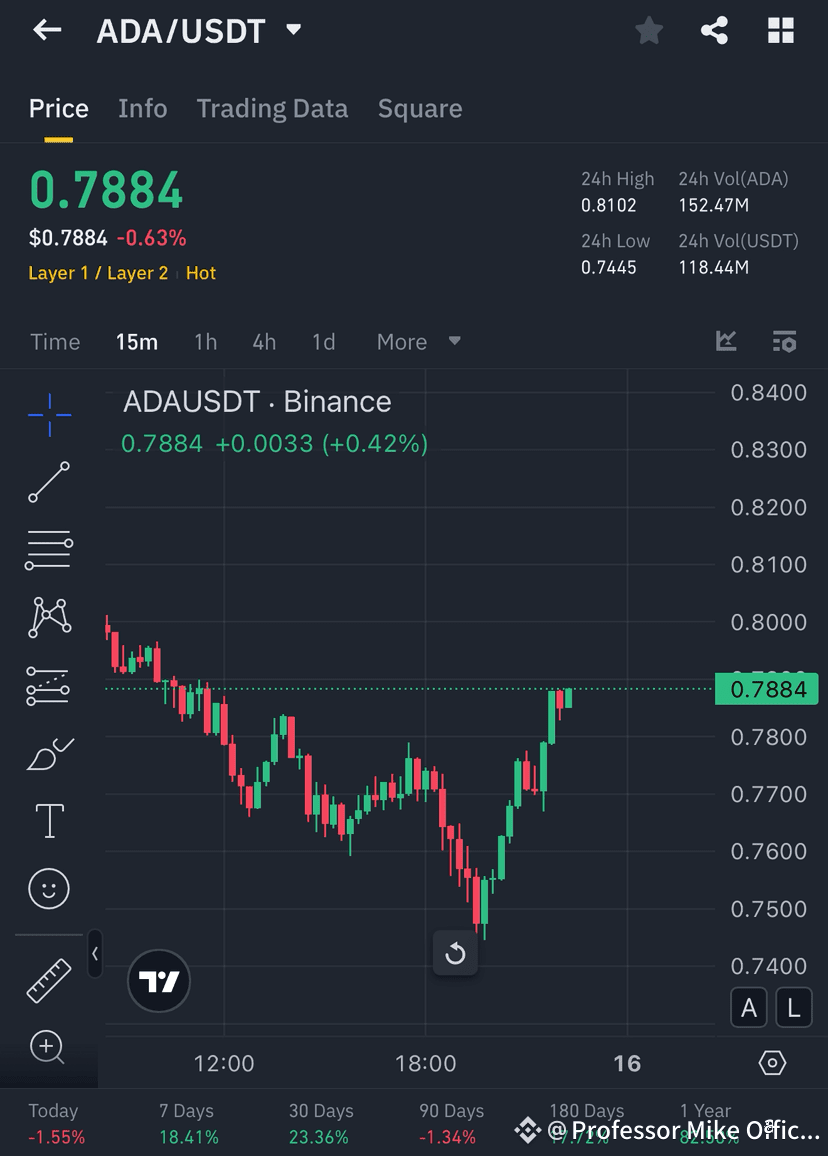Open the emoji sticker tool
Screen dimensions: 828x1156
[x=48, y=888]
